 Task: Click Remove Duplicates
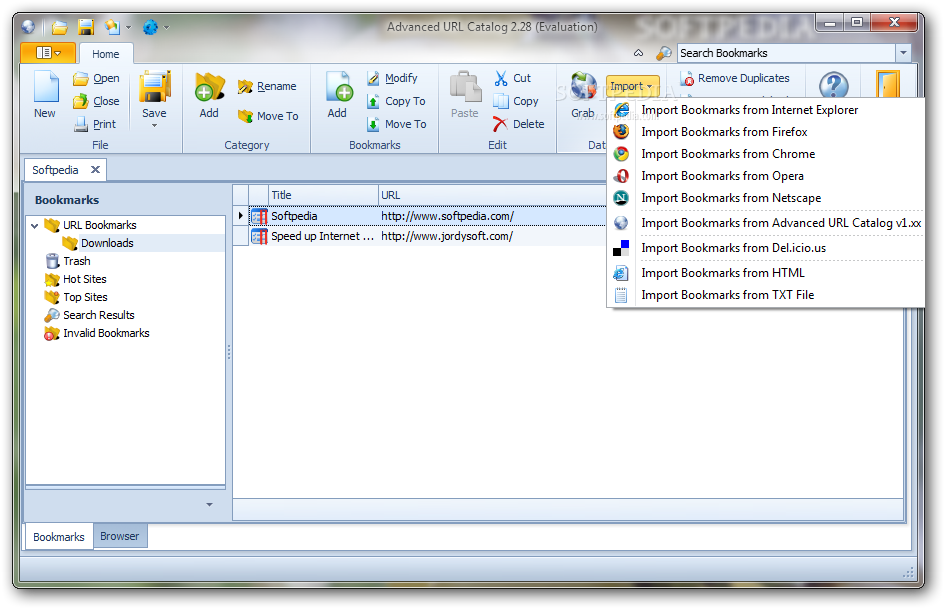click(x=735, y=78)
